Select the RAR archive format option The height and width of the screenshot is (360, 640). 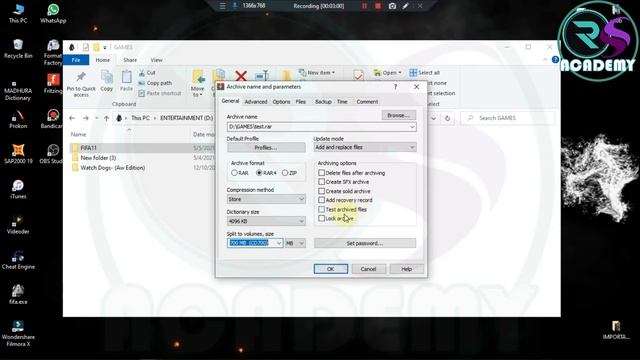(x=240, y=173)
